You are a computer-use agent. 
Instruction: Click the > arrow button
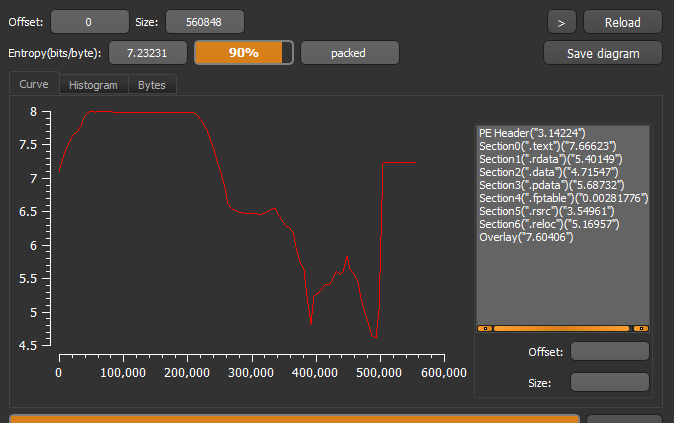[x=561, y=22]
